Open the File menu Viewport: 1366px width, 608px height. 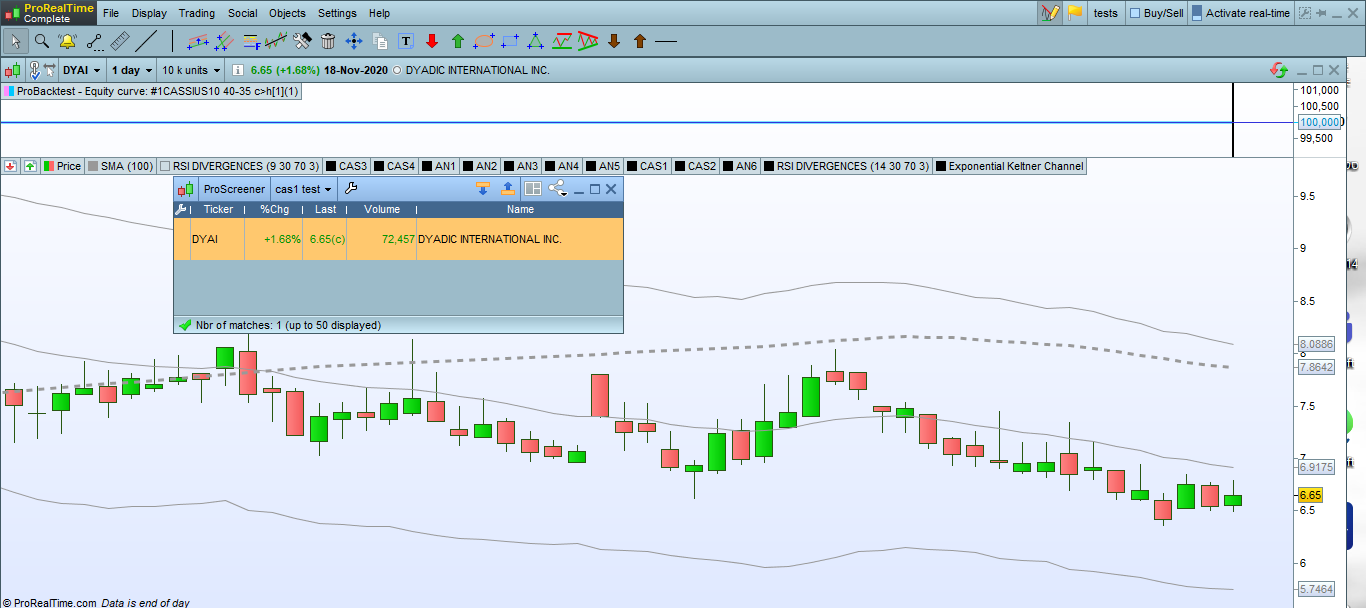tap(110, 13)
